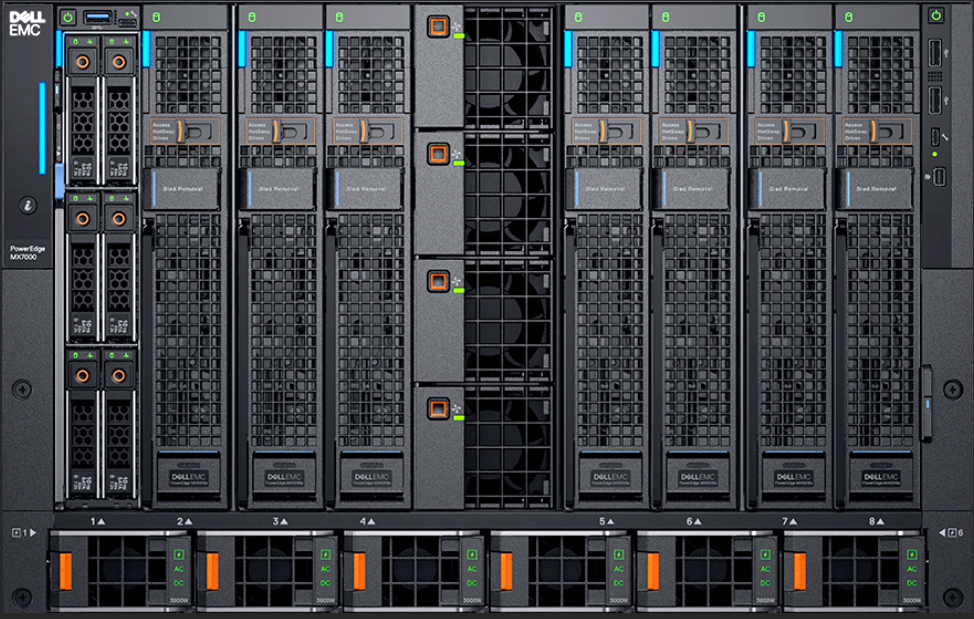974x619 pixels.
Task: Click the orange ring button on the bottom-right storage sled
Action: 119,375
